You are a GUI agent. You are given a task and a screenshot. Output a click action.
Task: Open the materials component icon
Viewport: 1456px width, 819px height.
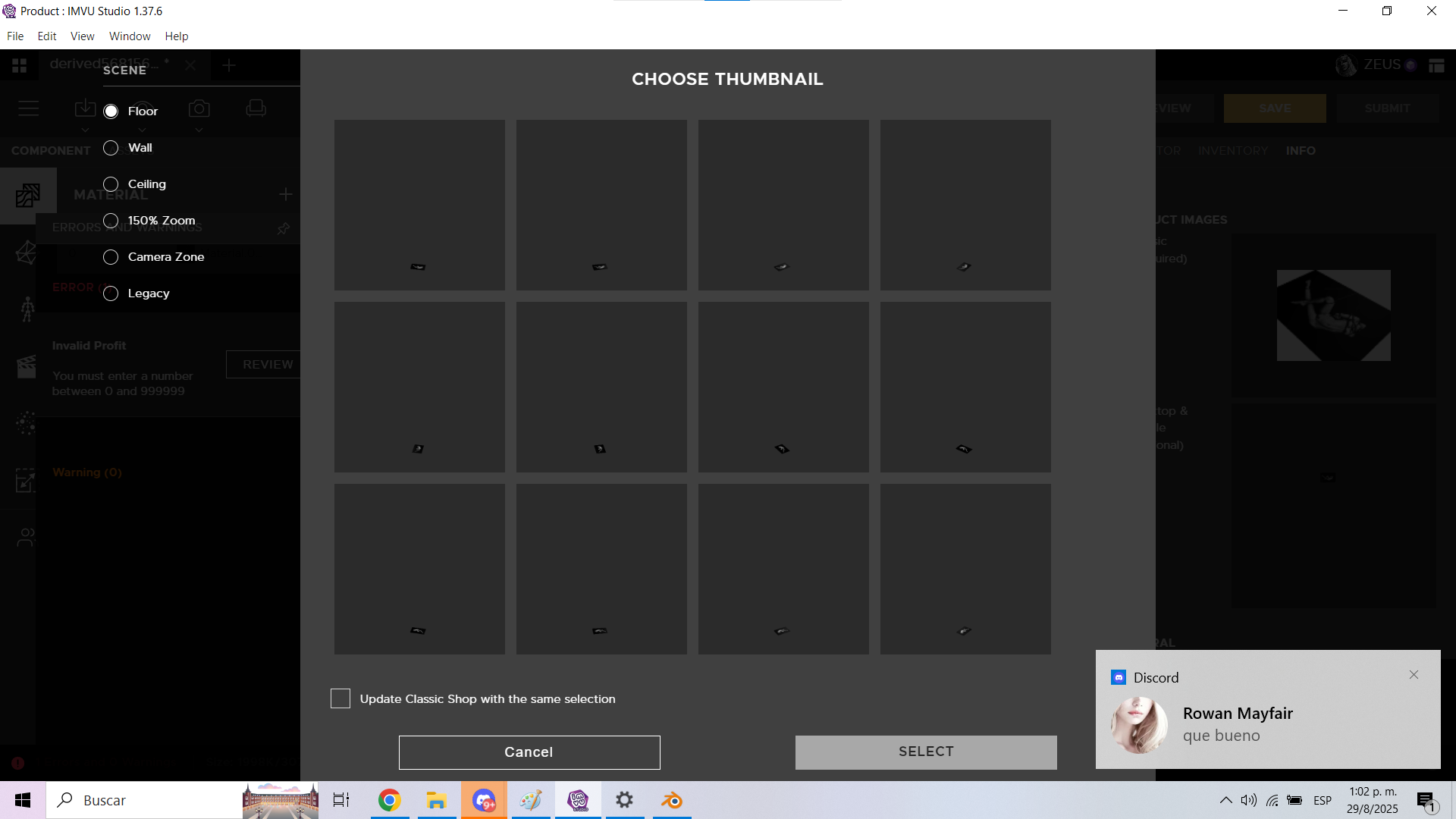tap(27, 195)
